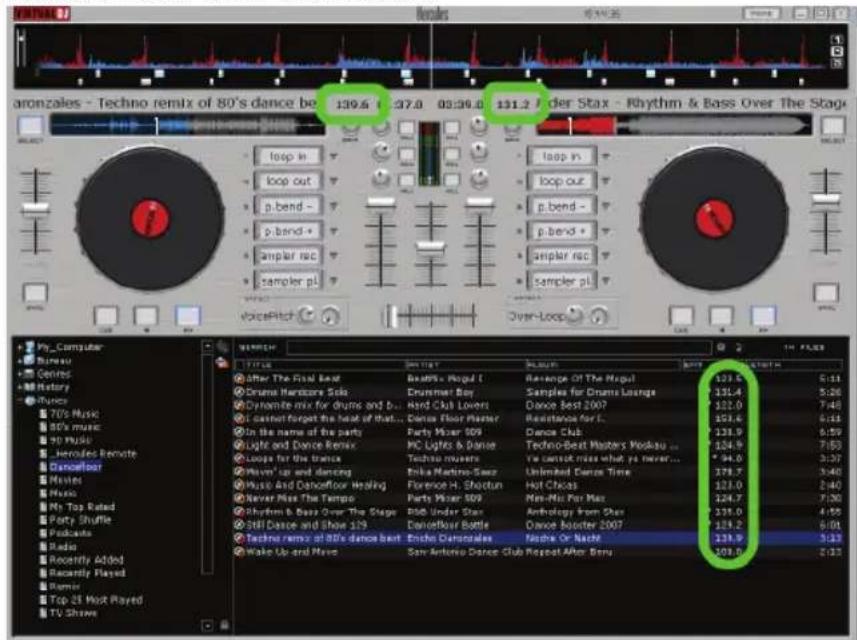Expand the My_Computer tree node
Image resolution: width=857 pixels, height=640 pixels.
coord(20,347)
